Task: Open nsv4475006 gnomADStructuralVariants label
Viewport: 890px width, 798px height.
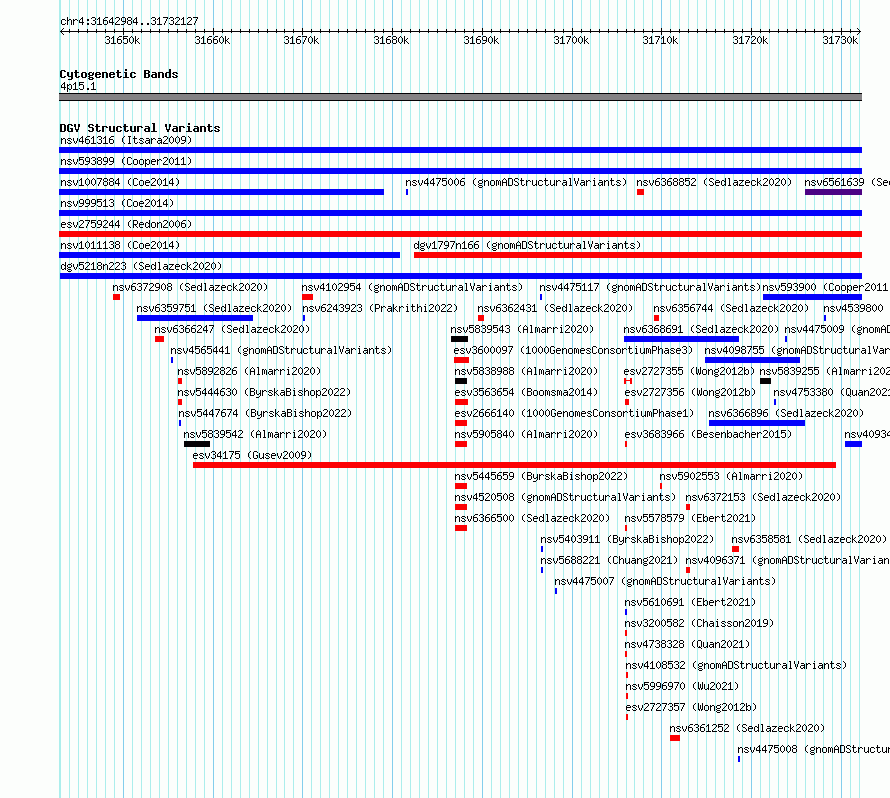Action: point(516,182)
